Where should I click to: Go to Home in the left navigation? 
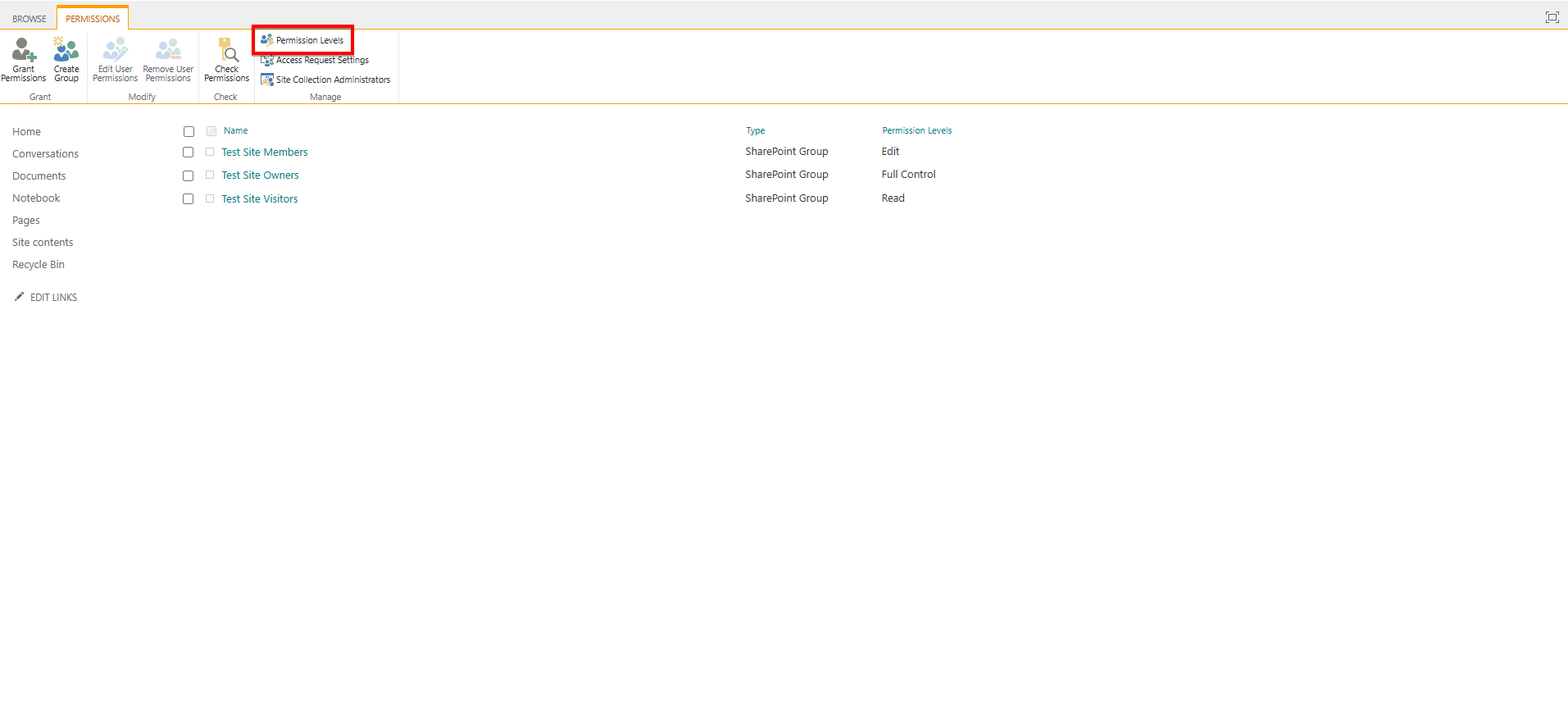coord(26,132)
